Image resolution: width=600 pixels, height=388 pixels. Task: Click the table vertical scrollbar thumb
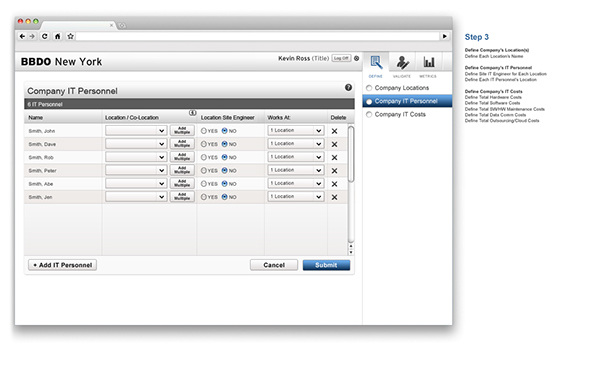tap(351, 154)
